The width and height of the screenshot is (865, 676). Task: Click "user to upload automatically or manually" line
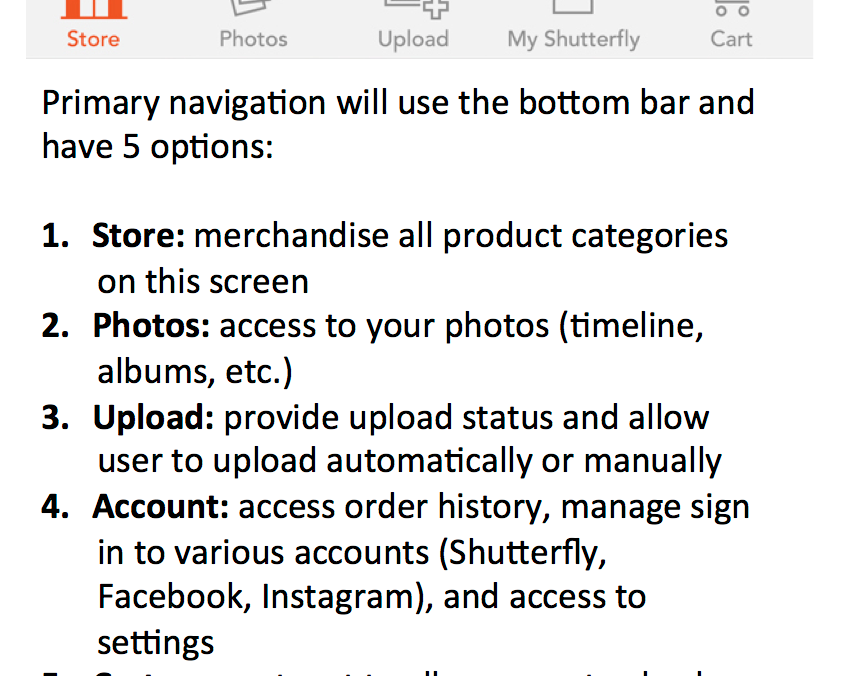(x=409, y=461)
